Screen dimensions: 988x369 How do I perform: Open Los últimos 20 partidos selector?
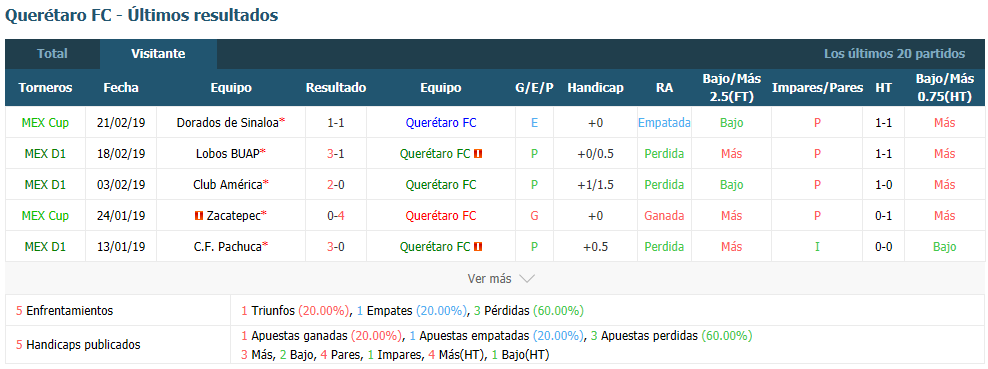pyautogui.click(x=894, y=54)
